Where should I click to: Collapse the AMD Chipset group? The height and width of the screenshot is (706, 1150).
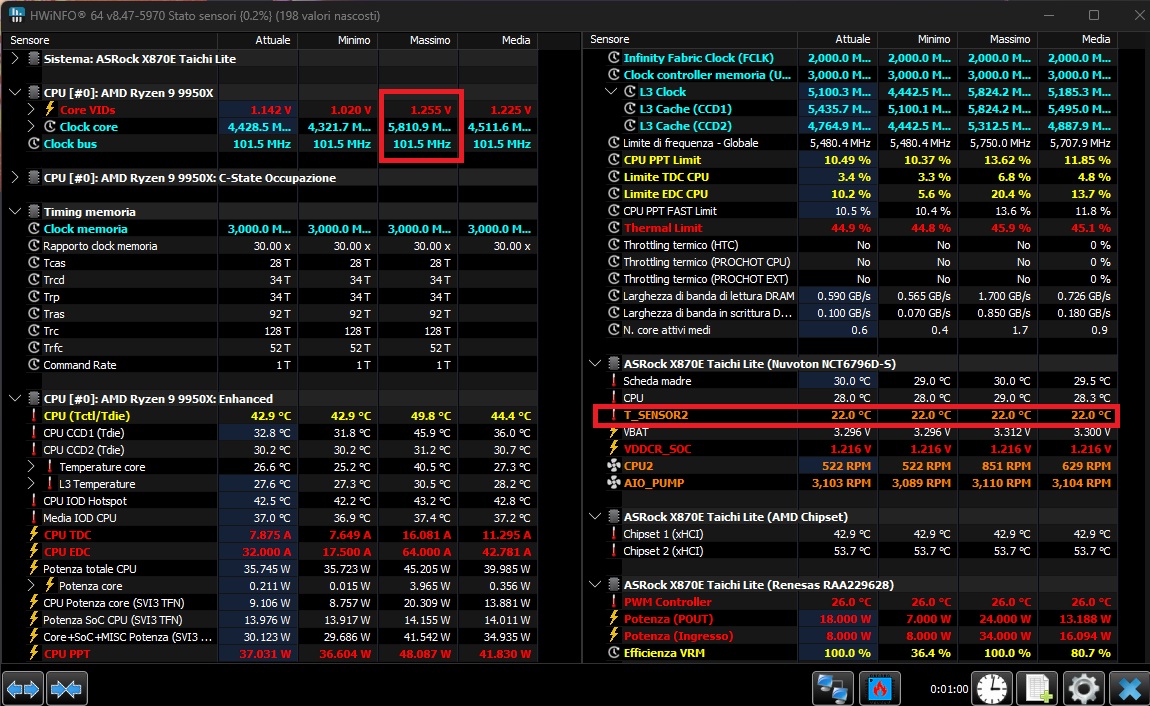595,516
